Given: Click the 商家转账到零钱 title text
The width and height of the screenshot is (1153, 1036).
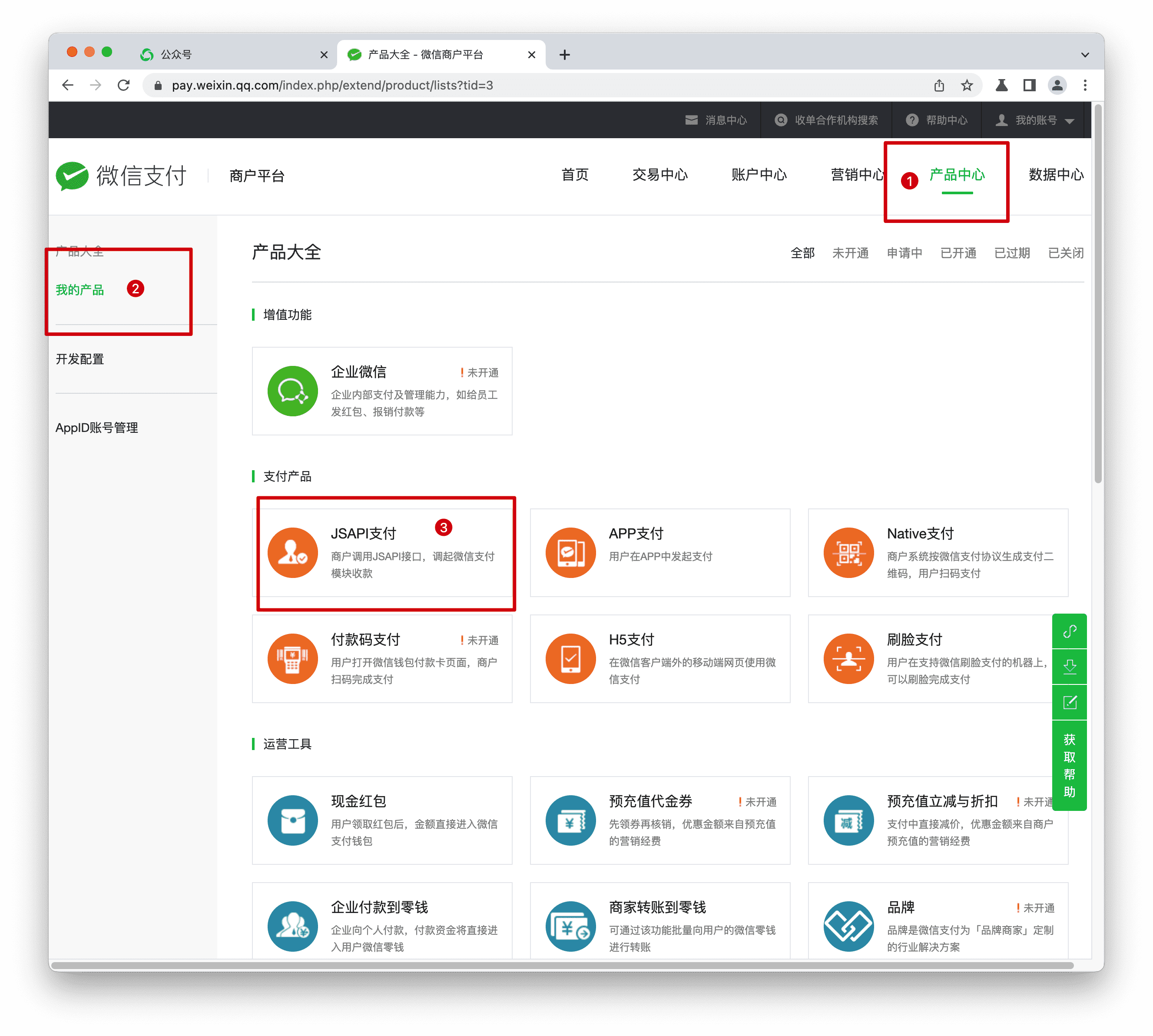Looking at the screenshot, I should [x=657, y=907].
